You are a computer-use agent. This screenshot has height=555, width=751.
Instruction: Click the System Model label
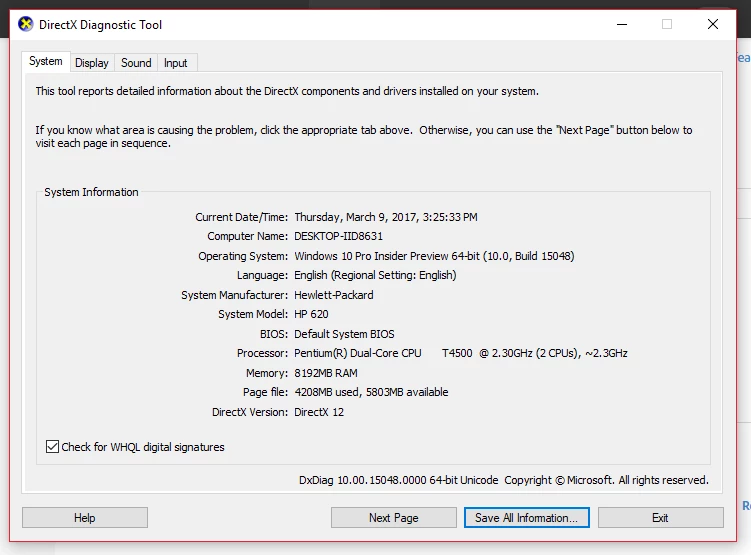253,314
